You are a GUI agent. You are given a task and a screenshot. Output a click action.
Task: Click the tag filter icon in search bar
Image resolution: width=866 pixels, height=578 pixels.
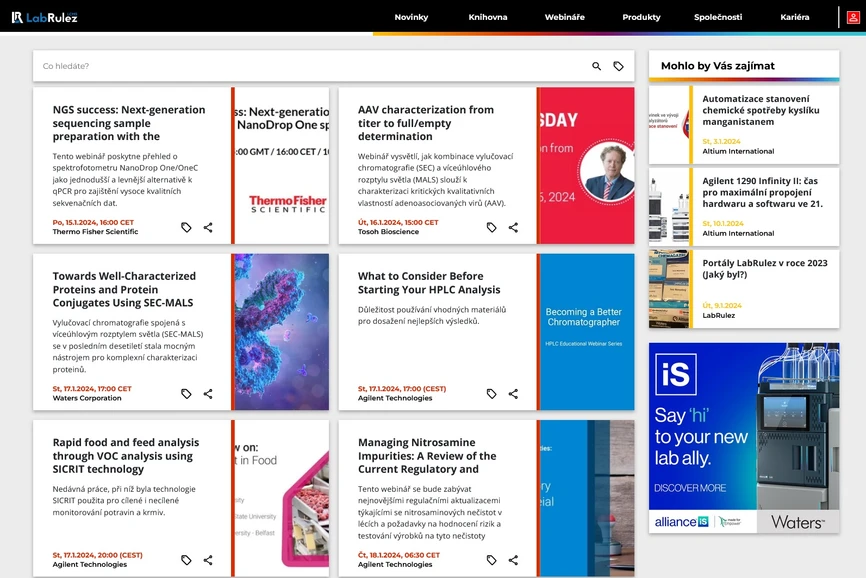point(619,66)
